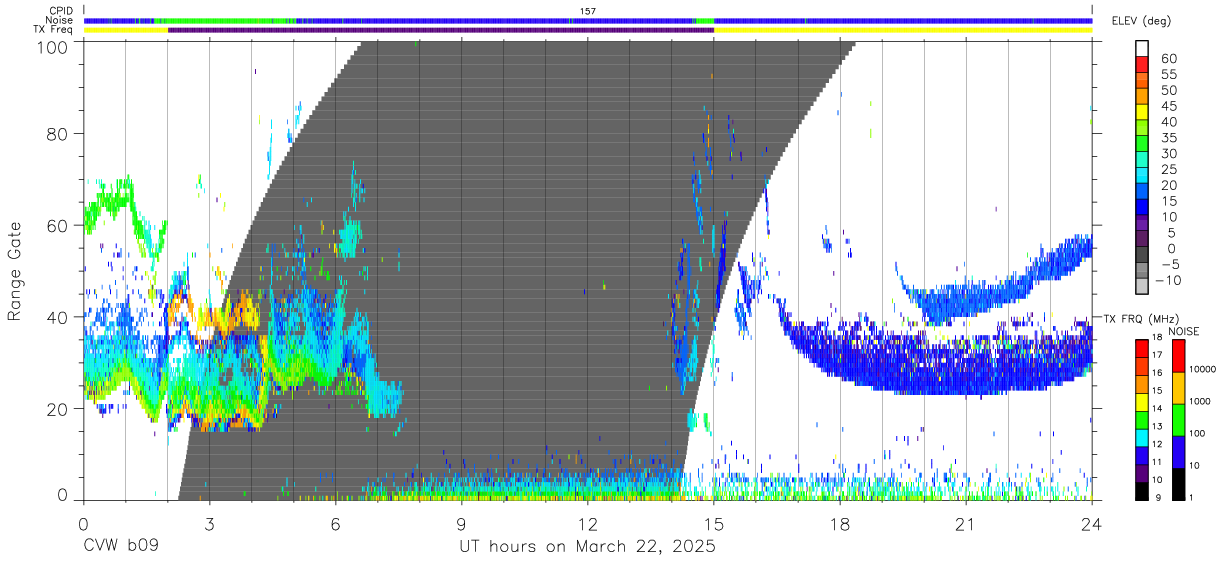Click the 24 hour tick on the UT axis
Screen dimensions: 1228x567
point(1091,524)
